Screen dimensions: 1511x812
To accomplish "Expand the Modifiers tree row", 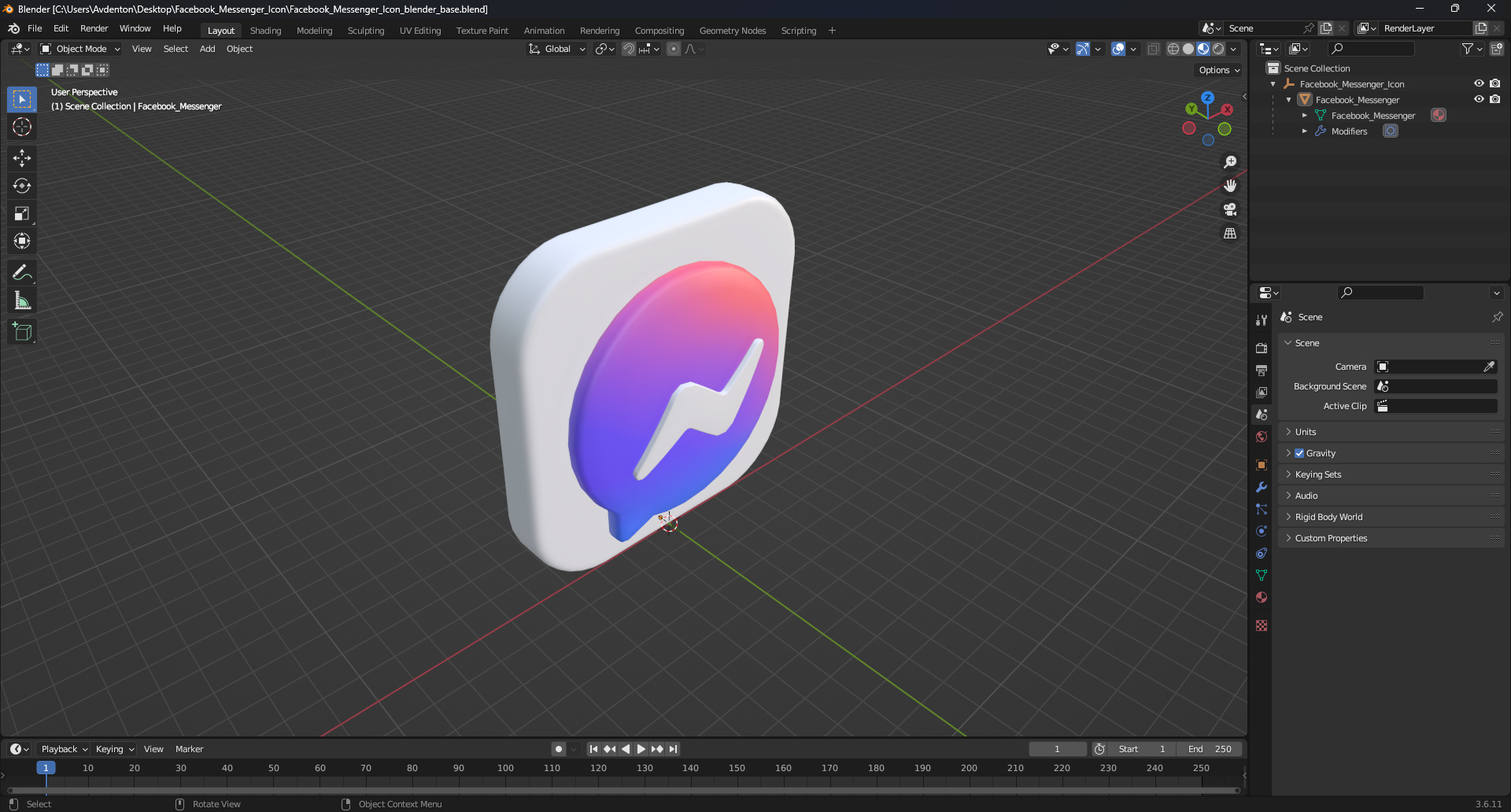I will pos(1305,131).
